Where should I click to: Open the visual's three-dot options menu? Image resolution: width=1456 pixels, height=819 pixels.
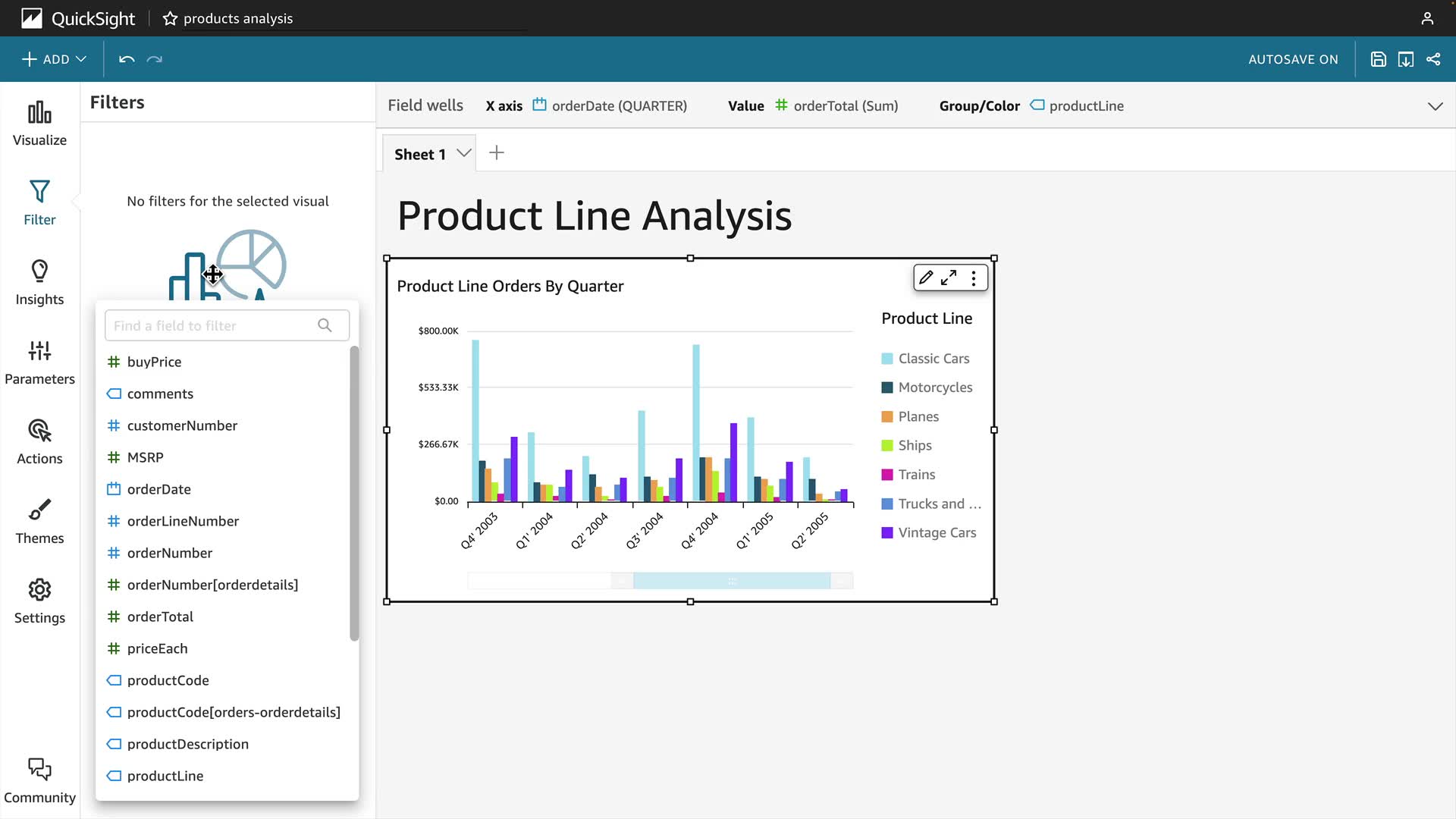click(x=974, y=278)
